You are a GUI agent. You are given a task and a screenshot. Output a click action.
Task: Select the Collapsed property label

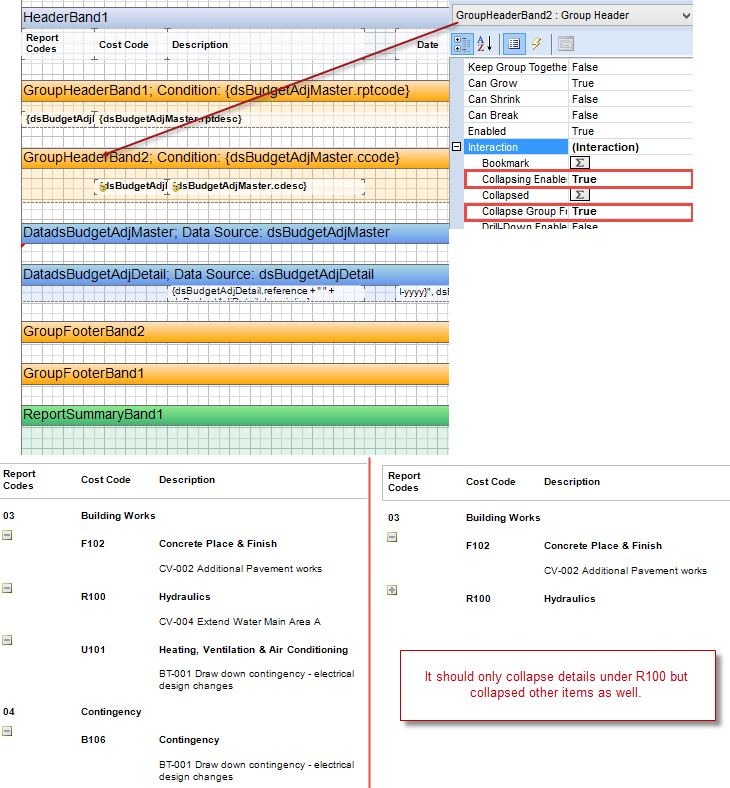coord(505,195)
